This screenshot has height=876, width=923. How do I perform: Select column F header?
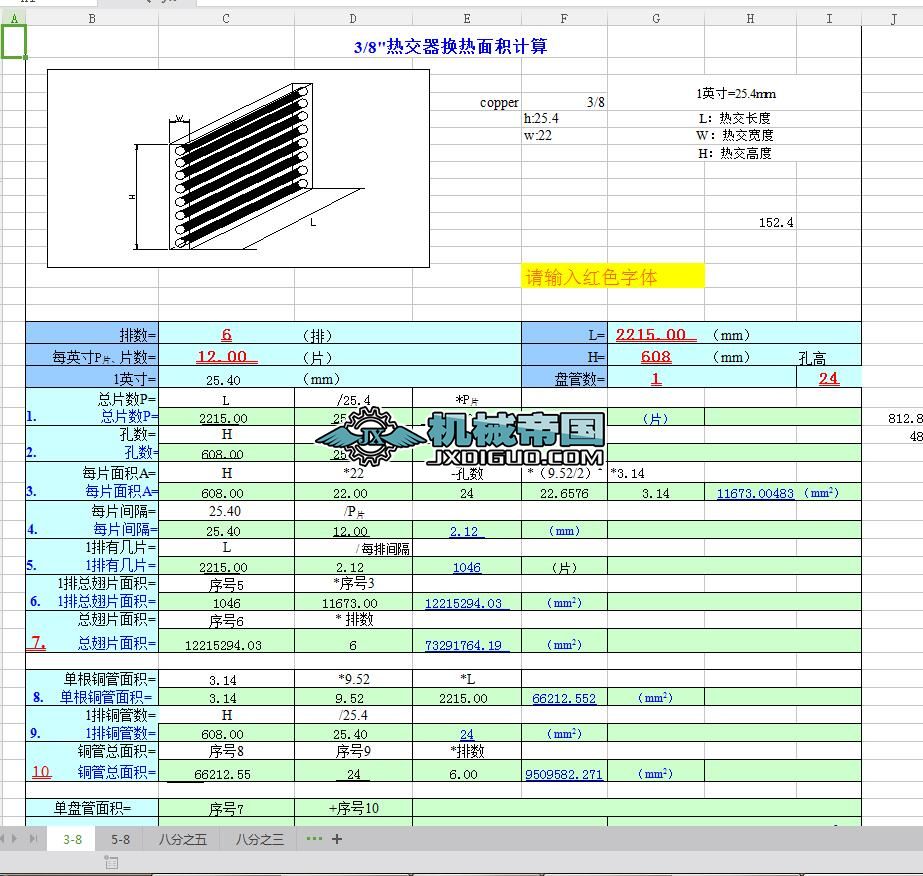(x=564, y=19)
